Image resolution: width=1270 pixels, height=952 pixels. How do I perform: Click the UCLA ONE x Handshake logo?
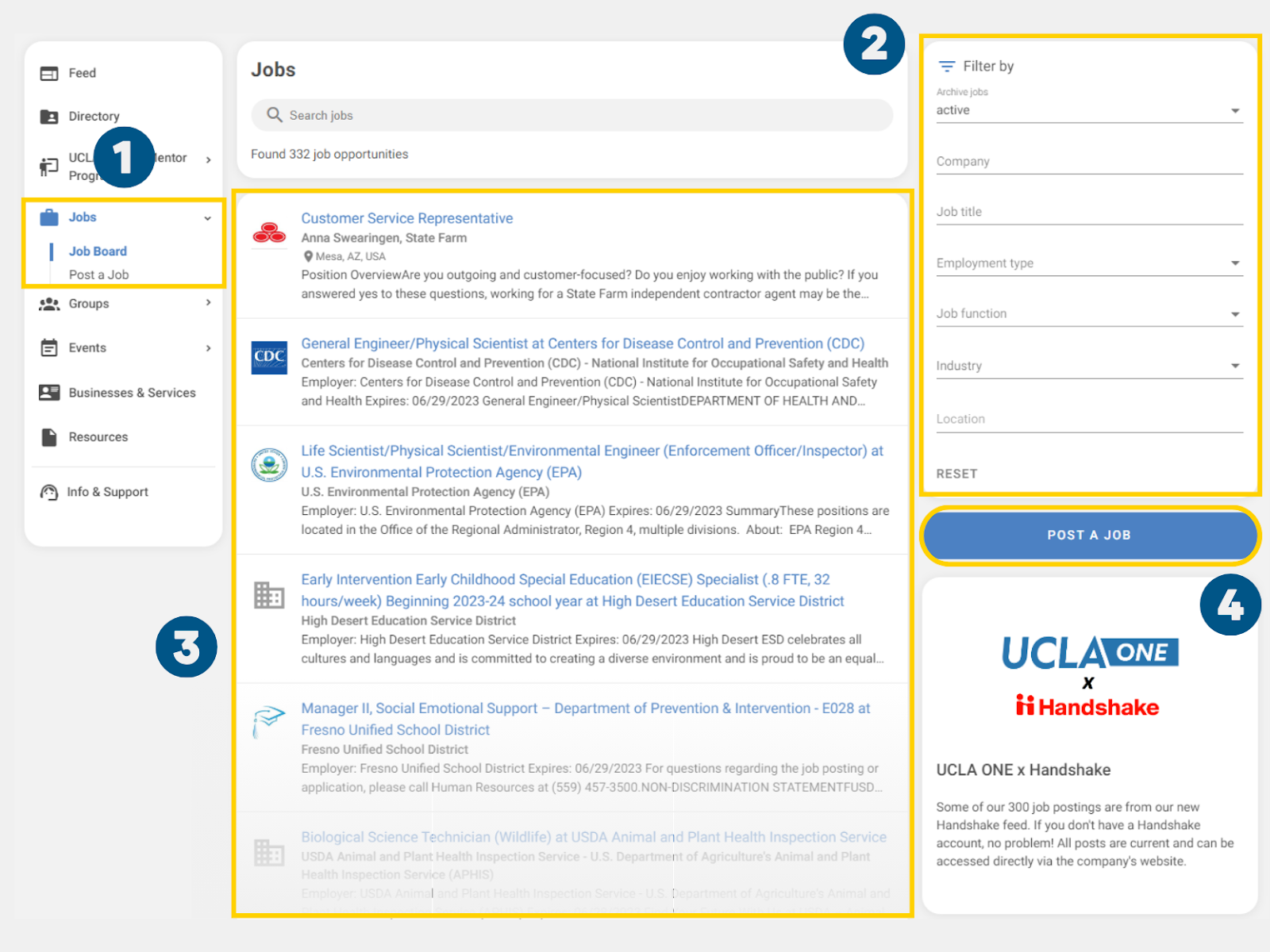coord(1089,676)
